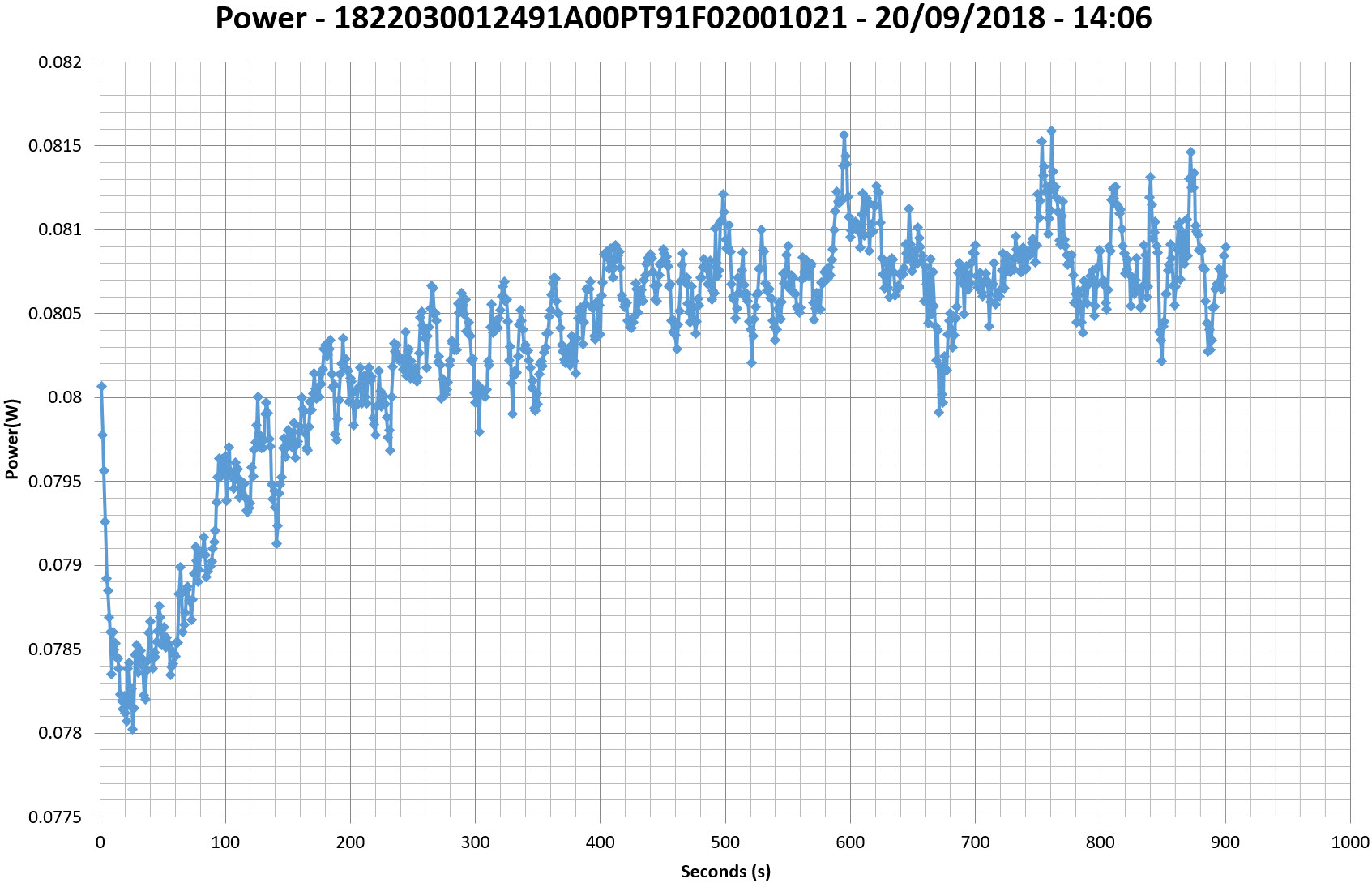Click the 0.0775 label at the axis bottom
1372x883 pixels.
[55, 817]
